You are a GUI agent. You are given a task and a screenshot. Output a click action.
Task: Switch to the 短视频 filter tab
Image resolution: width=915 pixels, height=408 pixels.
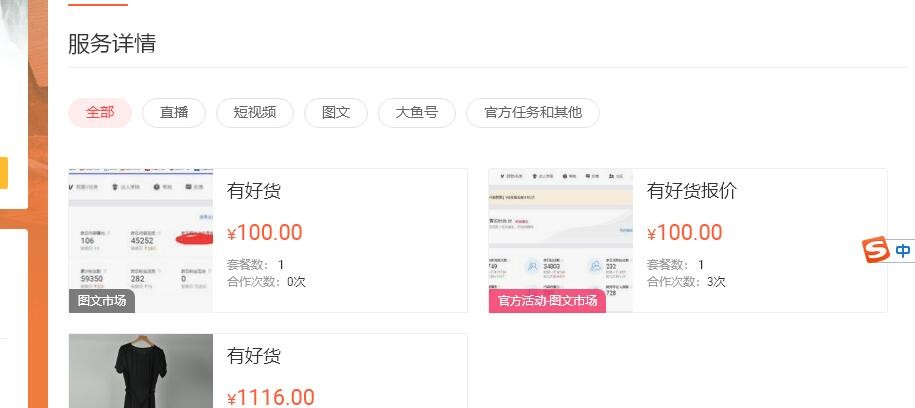[255, 113]
